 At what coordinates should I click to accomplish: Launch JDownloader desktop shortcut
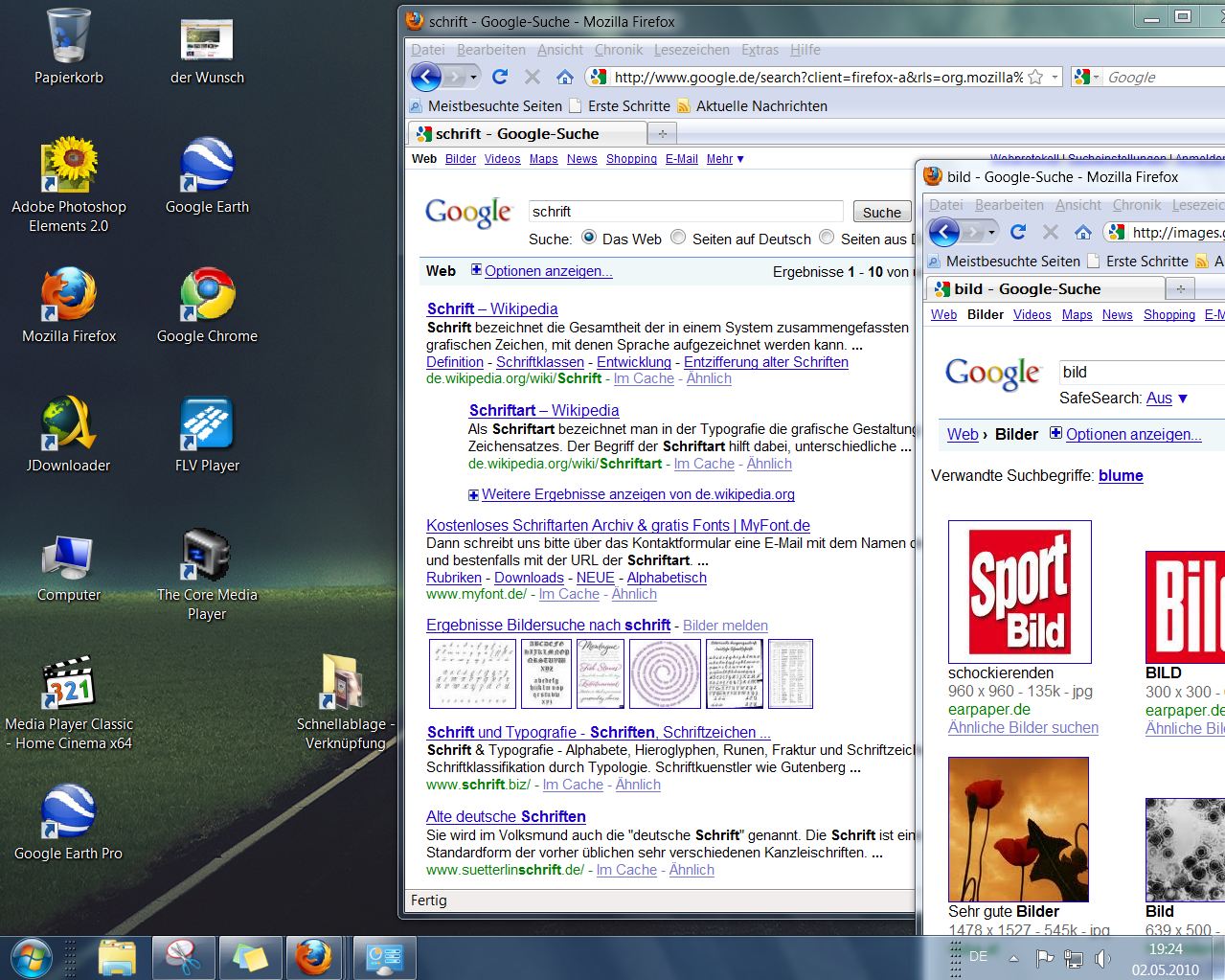[x=68, y=434]
